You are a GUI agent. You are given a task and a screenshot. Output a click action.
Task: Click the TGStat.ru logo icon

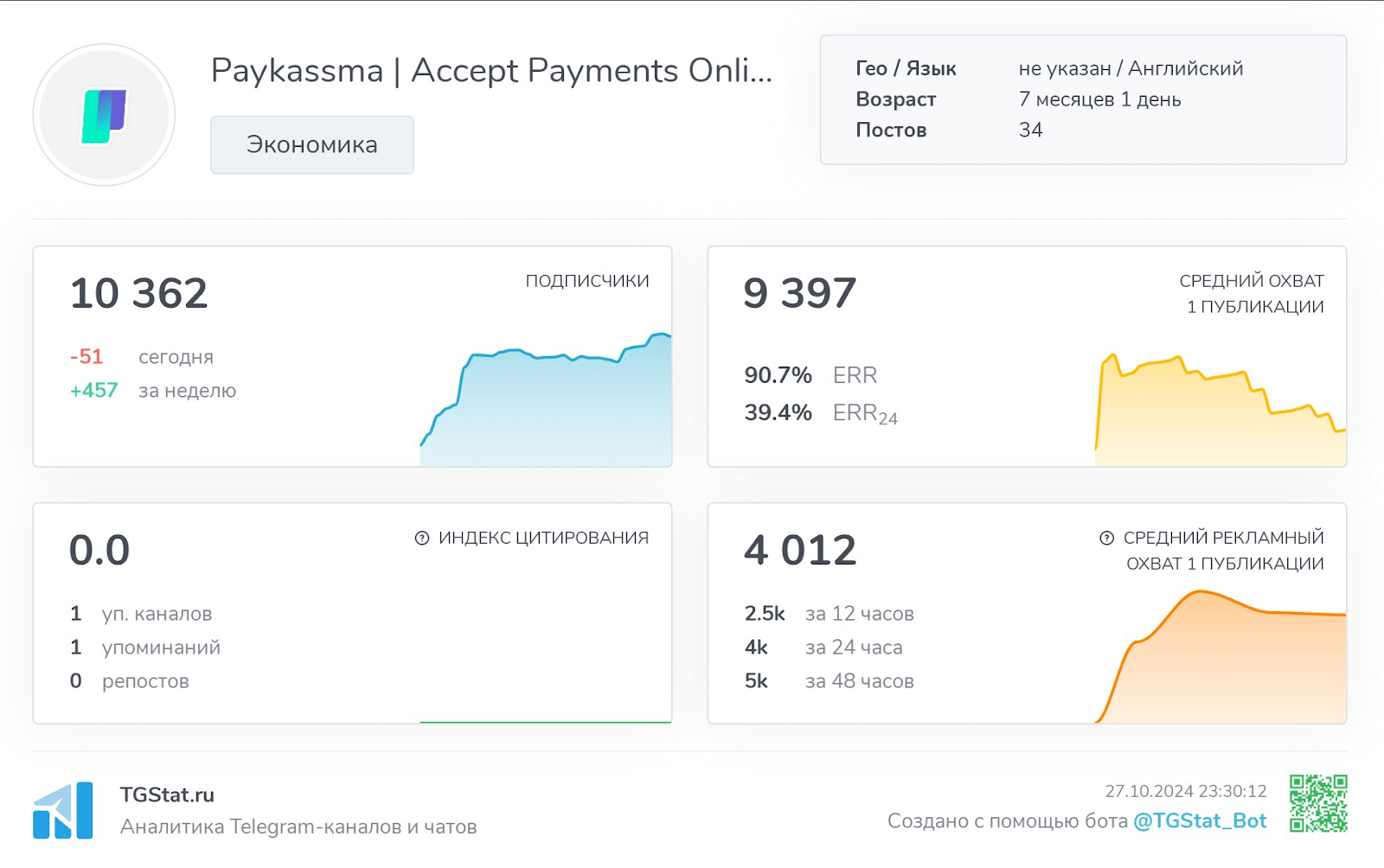(x=63, y=810)
